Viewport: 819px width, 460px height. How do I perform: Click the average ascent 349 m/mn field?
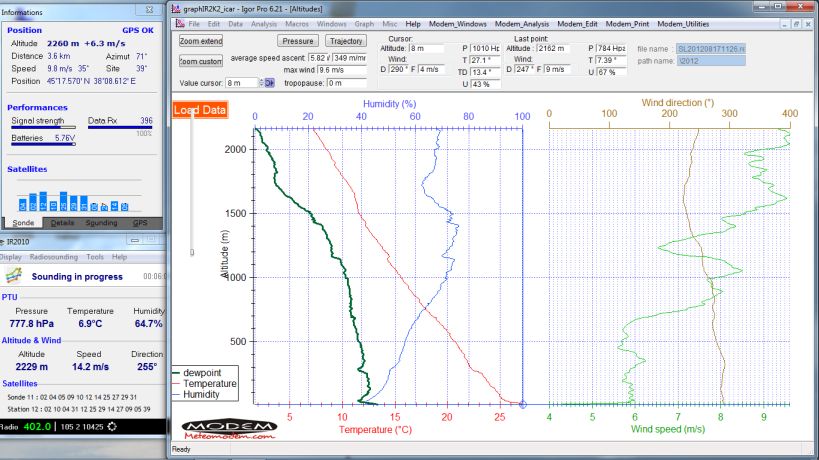[x=349, y=58]
